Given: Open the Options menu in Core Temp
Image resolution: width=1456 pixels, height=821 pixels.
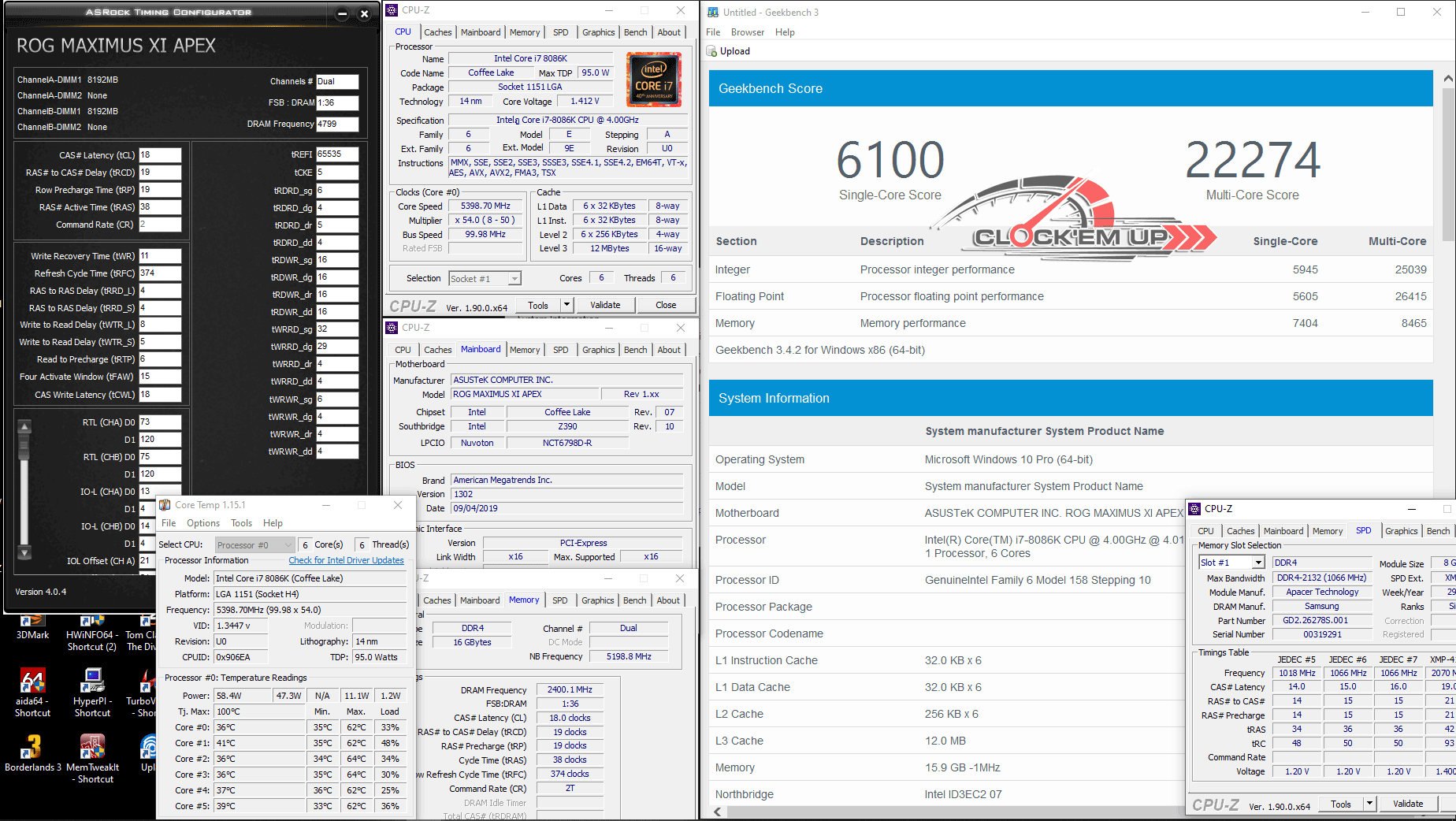Looking at the screenshot, I should 203,523.
